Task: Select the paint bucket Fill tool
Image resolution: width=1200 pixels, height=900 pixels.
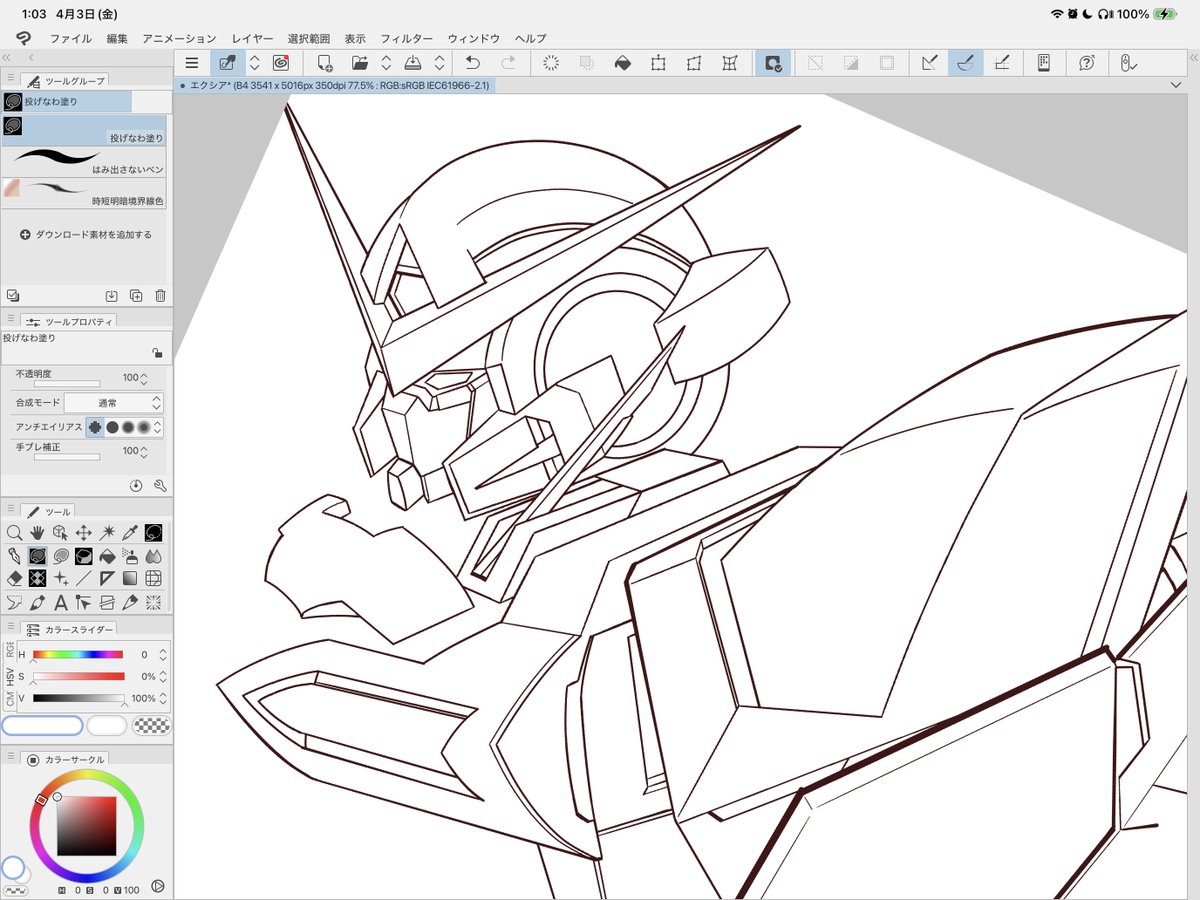Action: click(x=107, y=556)
